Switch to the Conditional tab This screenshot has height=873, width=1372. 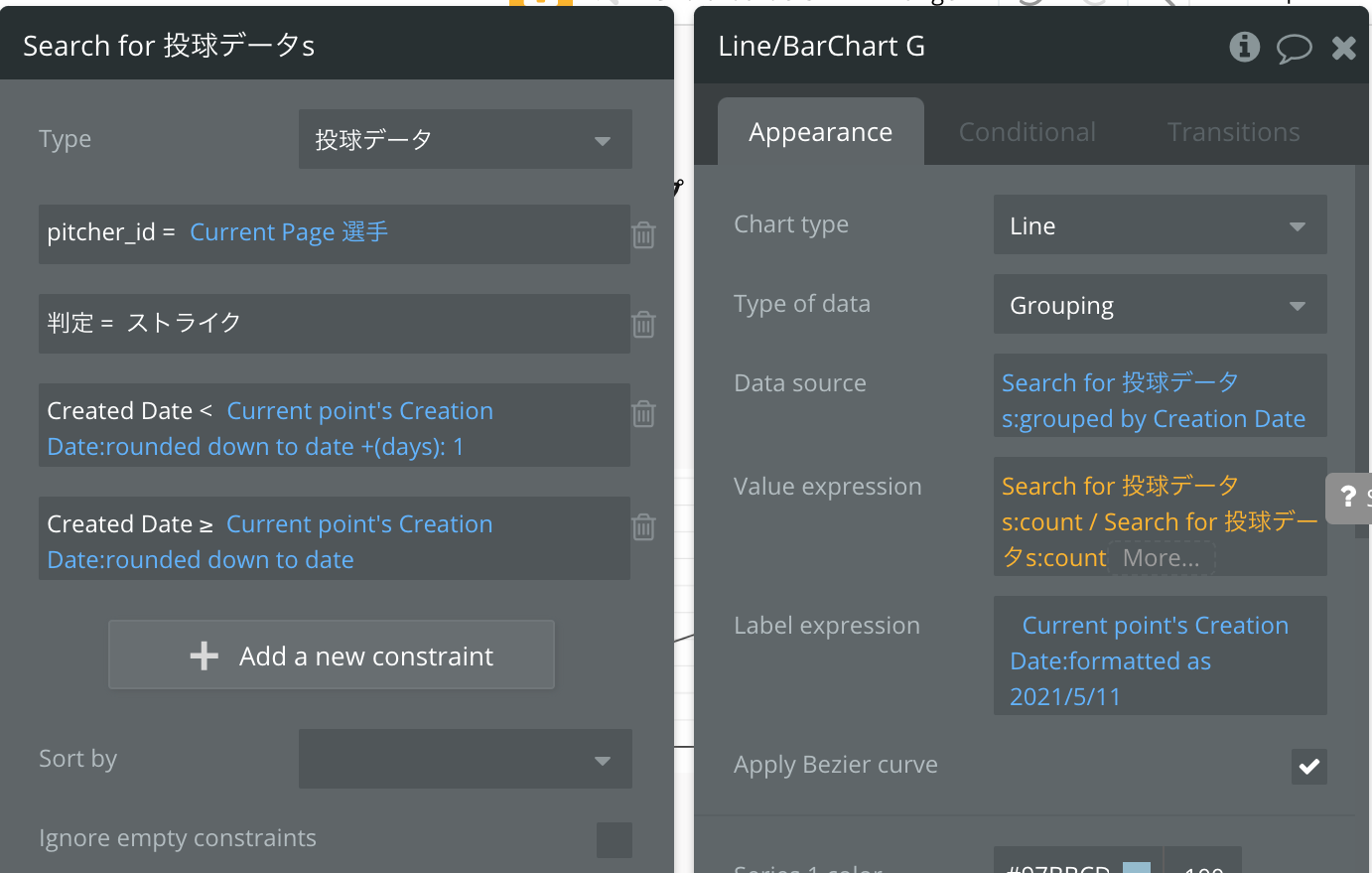coord(1027,132)
